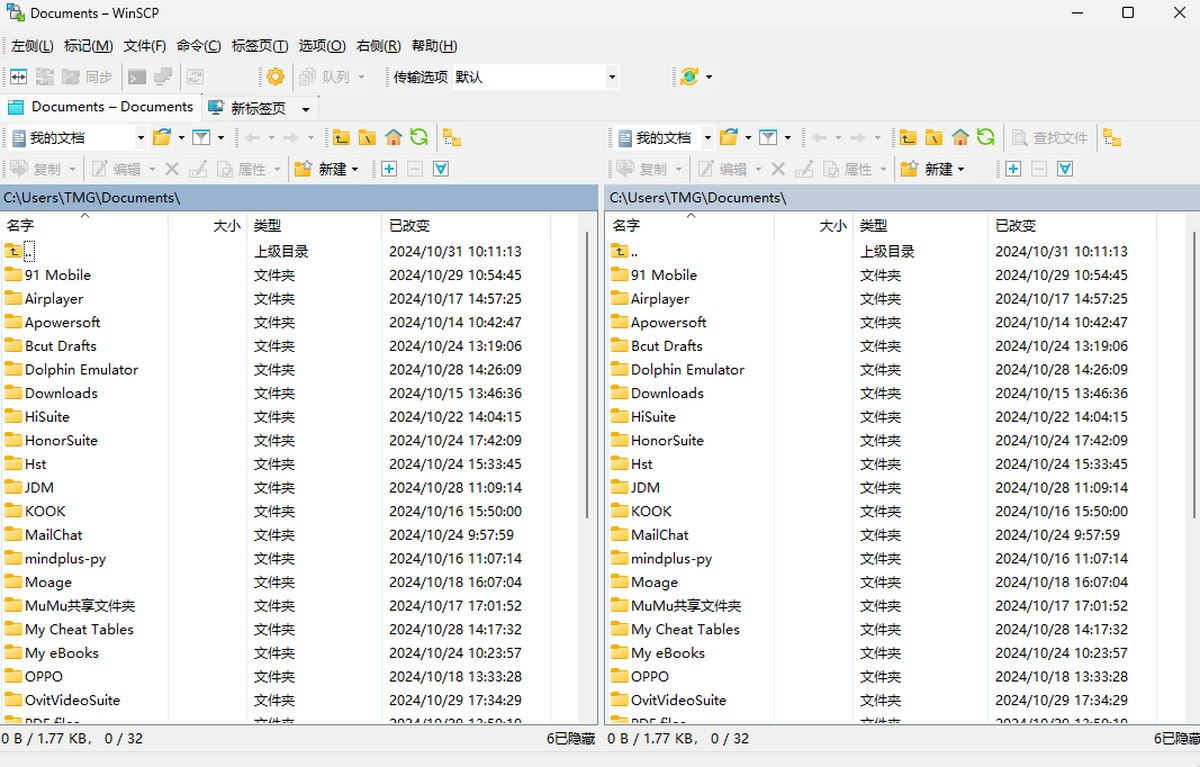Unselect files with the − icon in the right panel
The height and width of the screenshot is (767, 1200).
tap(1038, 168)
